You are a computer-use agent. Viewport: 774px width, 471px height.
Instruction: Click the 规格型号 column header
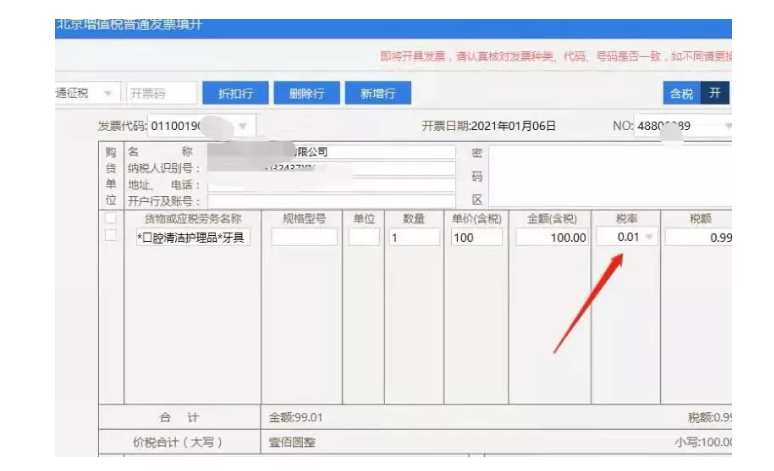pos(304,218)
